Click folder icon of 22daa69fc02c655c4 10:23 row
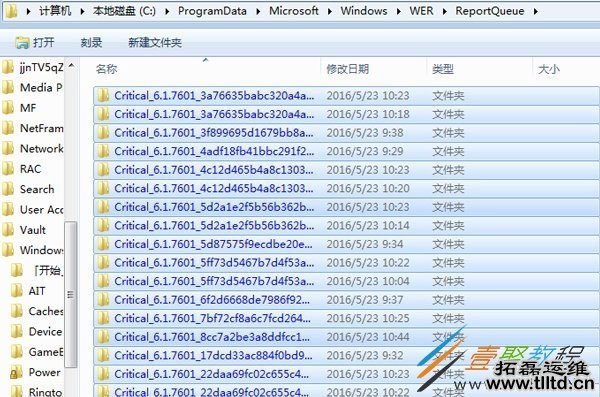 pyautogui.click(x=103, y=374)
